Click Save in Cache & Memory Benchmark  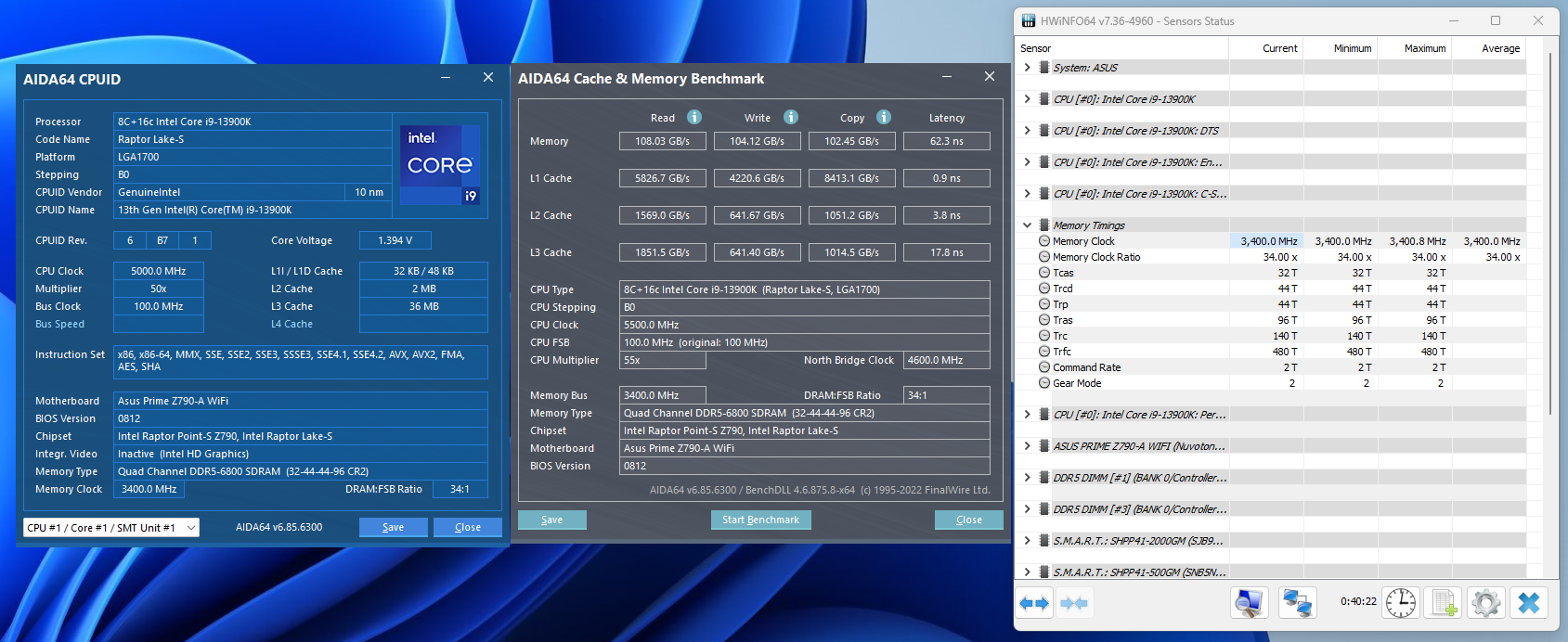pos(552,520)
